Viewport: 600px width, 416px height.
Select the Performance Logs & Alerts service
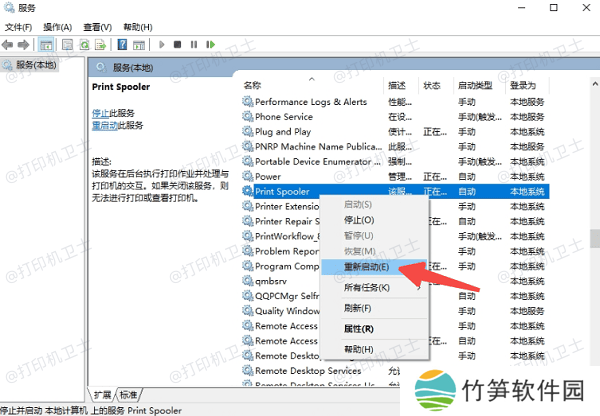click(310, 102)
